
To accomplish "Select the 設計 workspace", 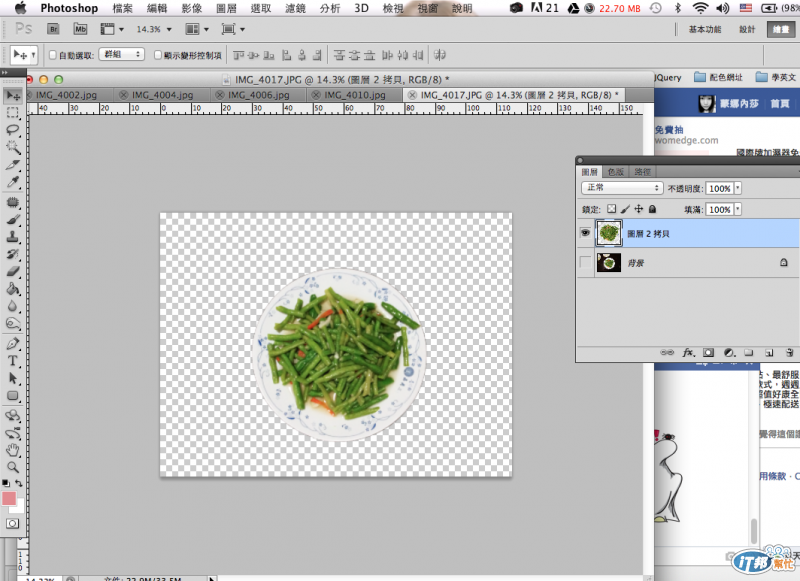I will coord(747,29).
